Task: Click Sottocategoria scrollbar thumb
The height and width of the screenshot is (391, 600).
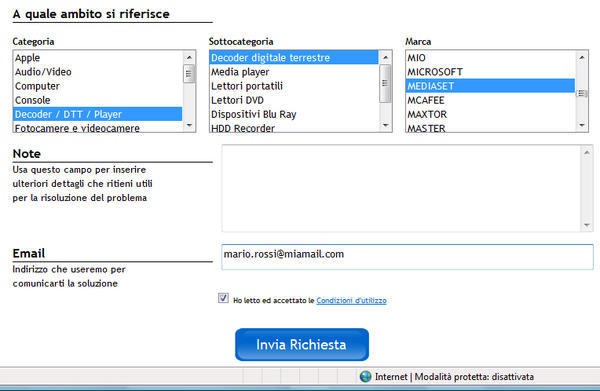Action: (385, 83)
